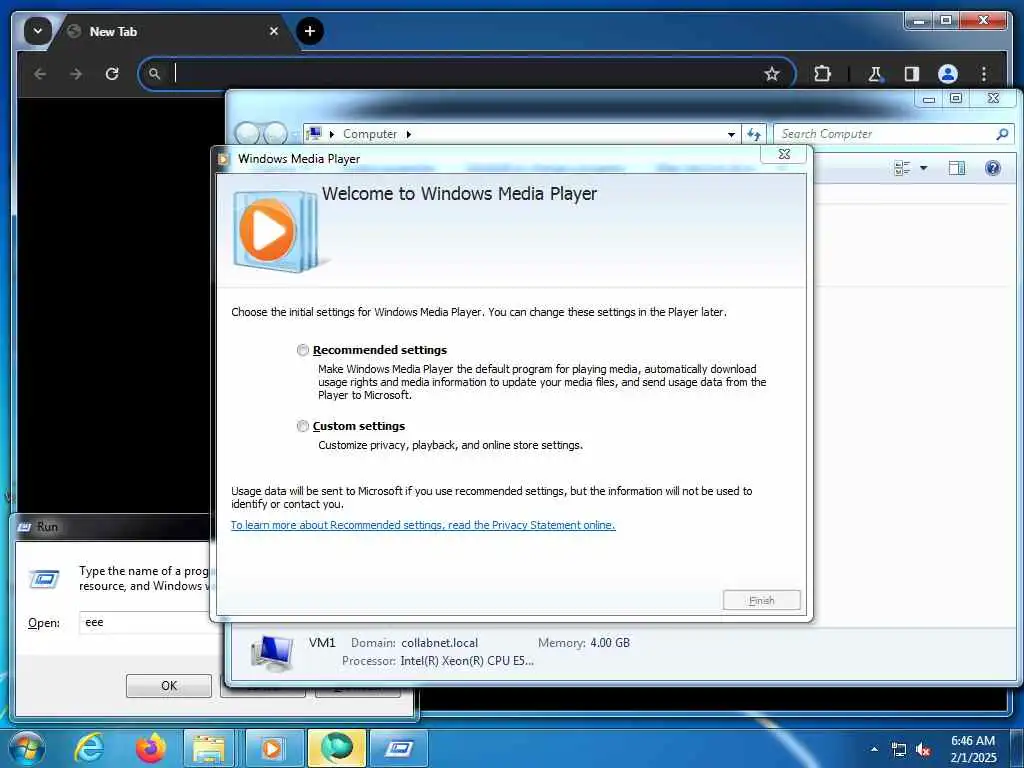Open Chrome Labs flask icon

coord(875,74)
